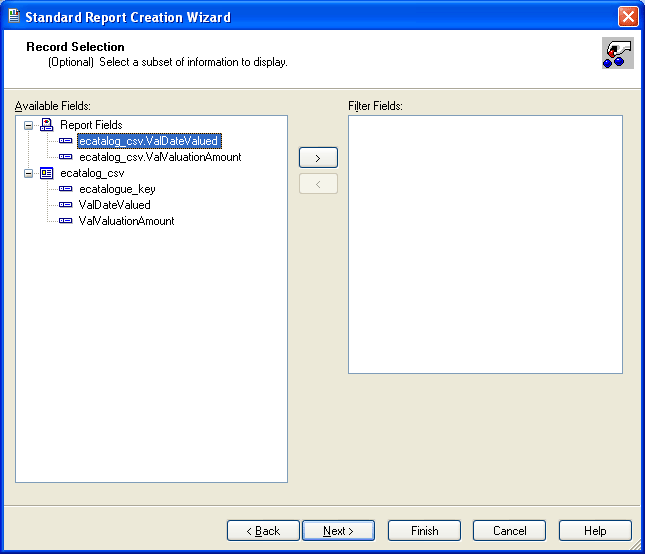Click field icon next to table's ValValuationAmount

tap(66, 221)
